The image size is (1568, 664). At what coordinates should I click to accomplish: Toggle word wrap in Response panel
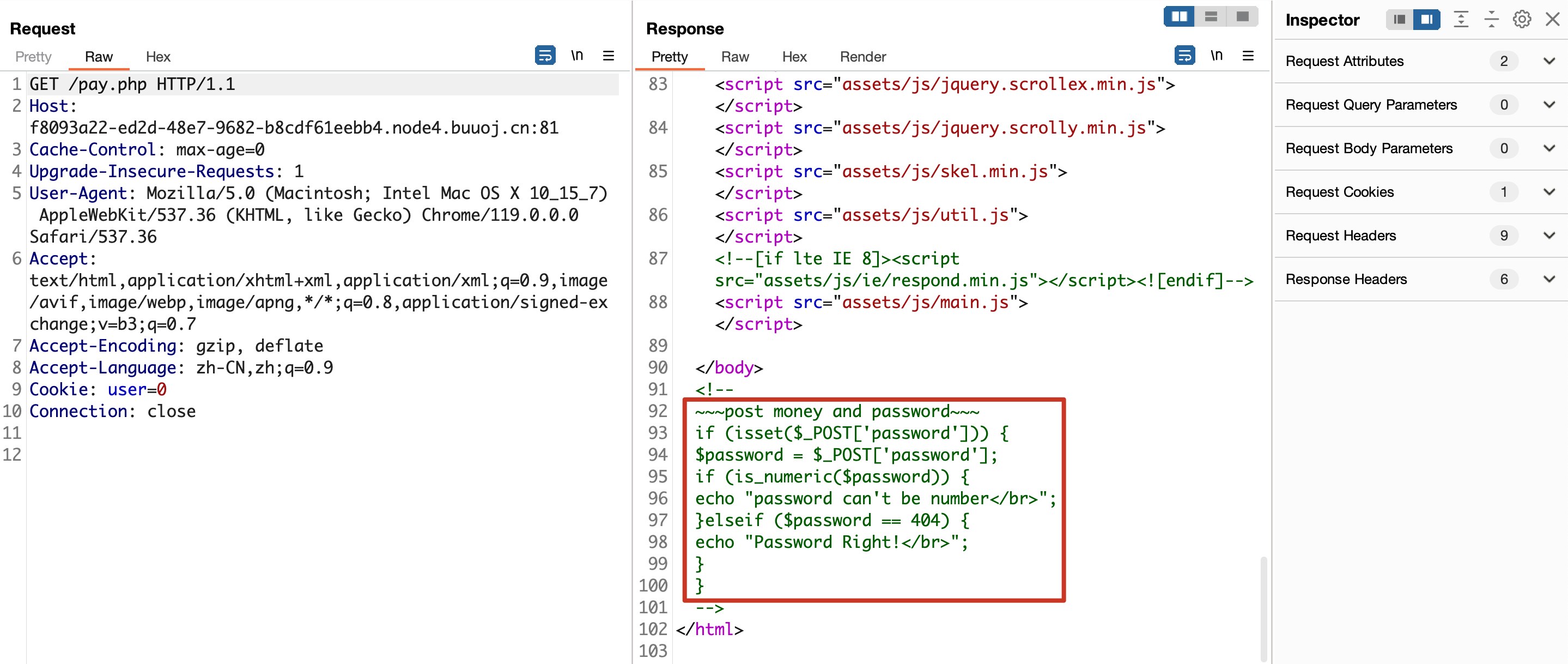(1184, 56)
